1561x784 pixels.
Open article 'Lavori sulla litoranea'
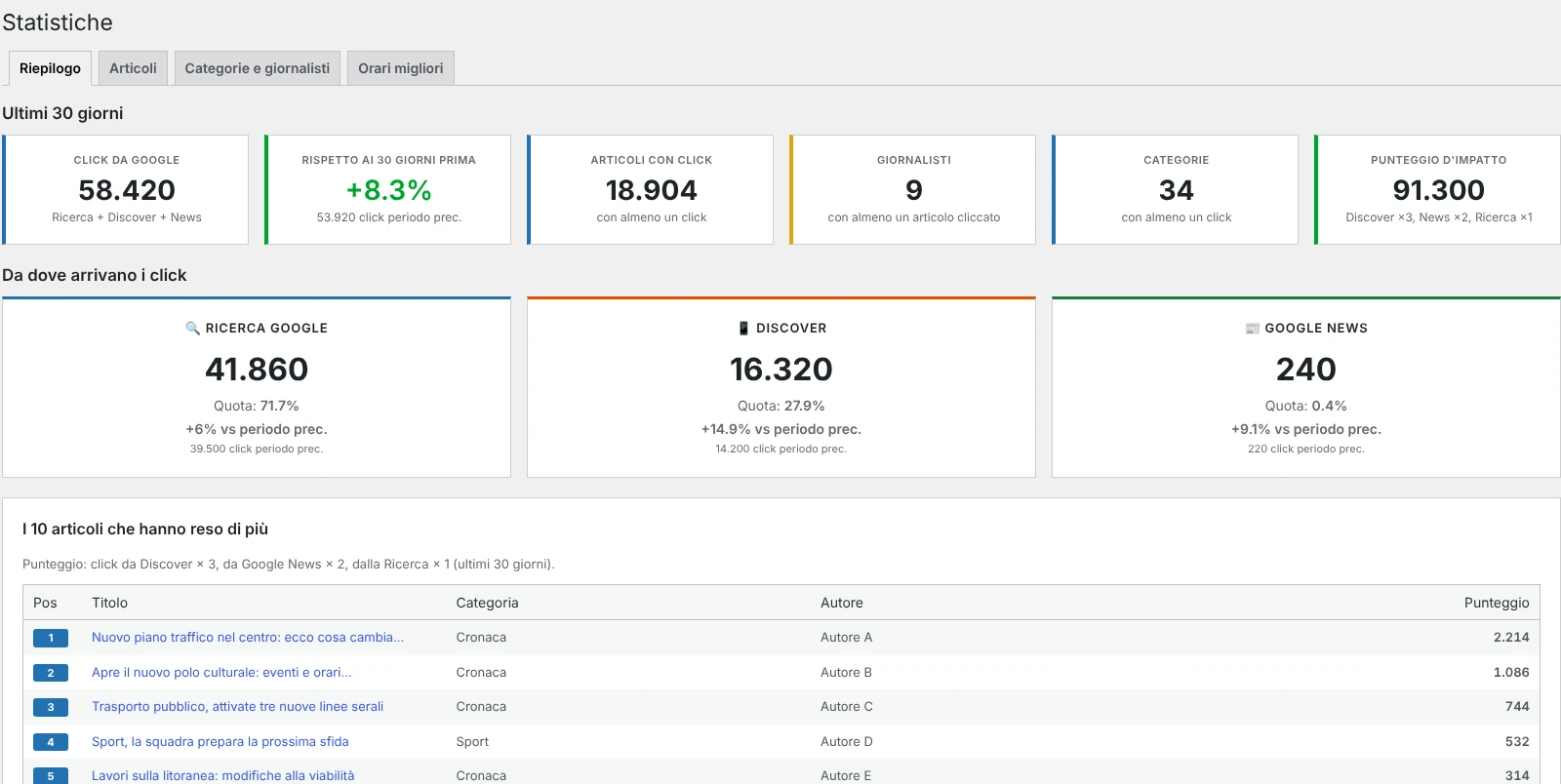pyautogui.click(x=223, y=776)
